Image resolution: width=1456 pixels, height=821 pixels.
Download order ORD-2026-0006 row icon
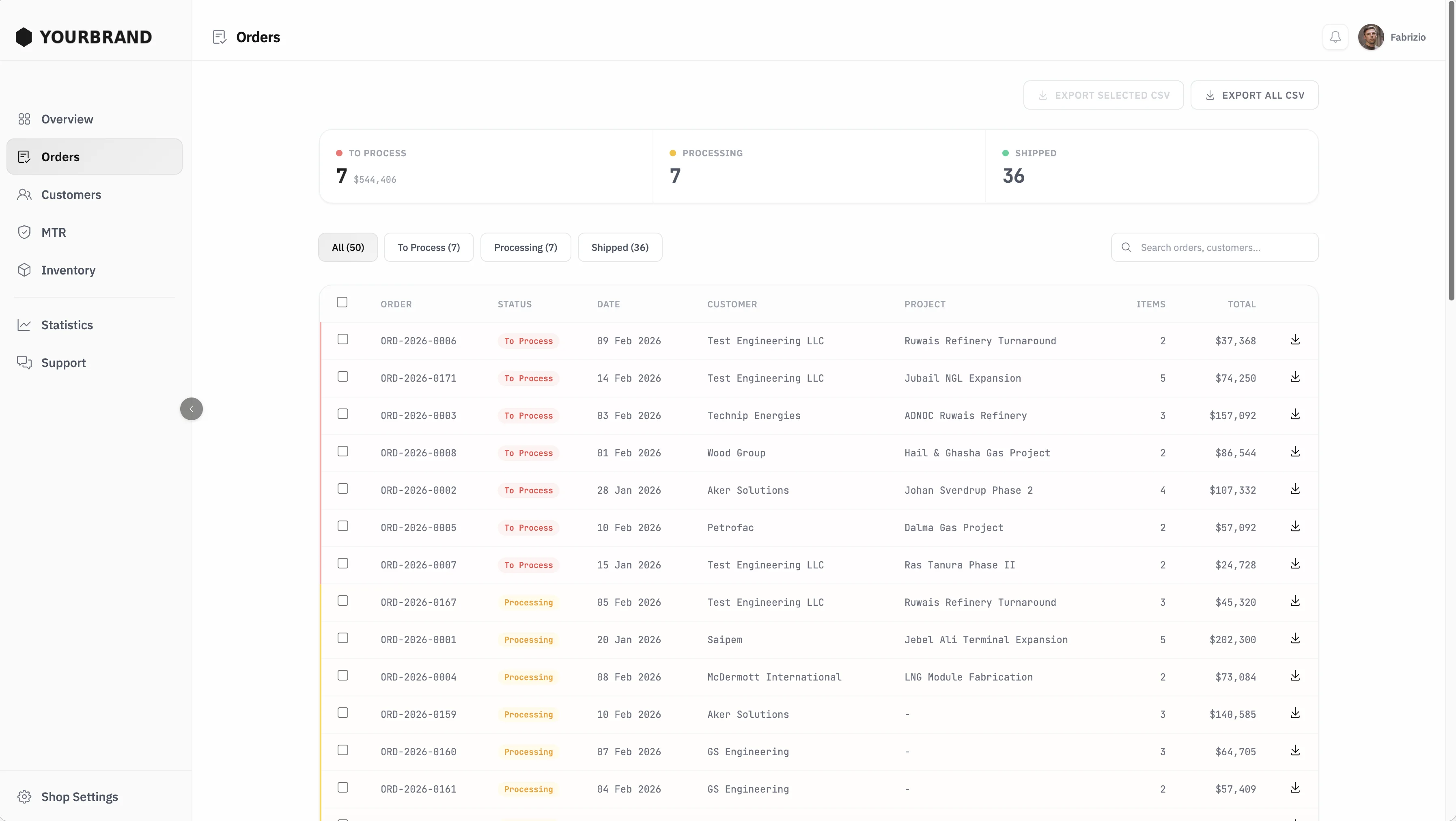(1295, 340)
